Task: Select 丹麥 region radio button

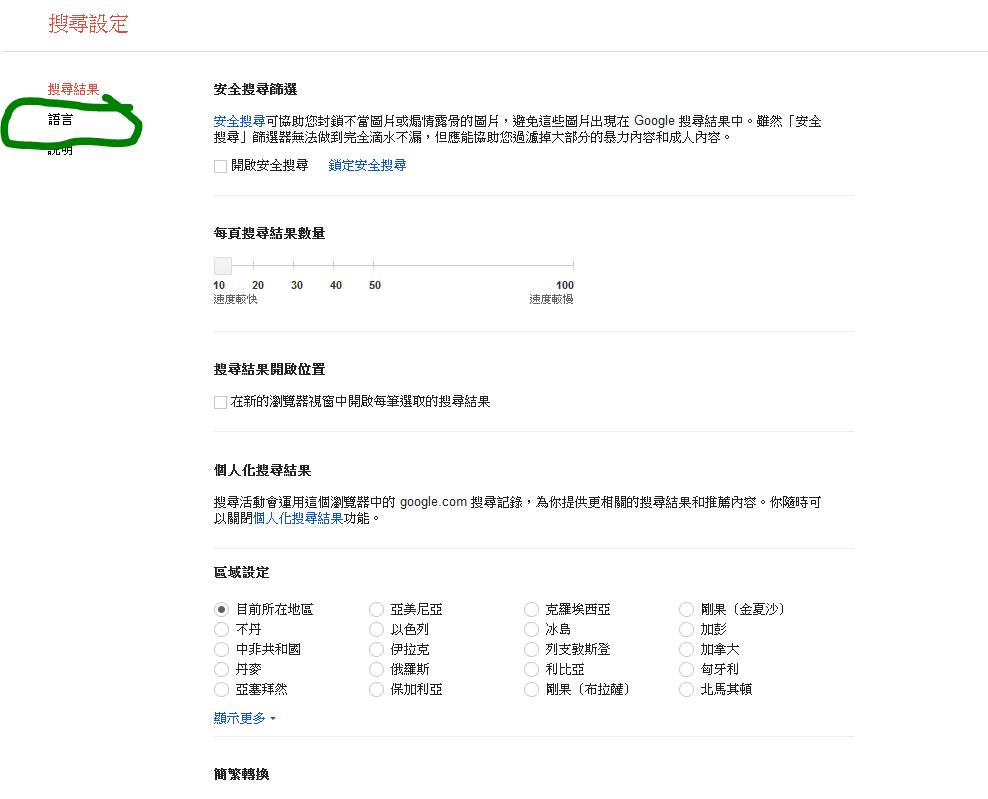Action: click(x=222, y=669)
